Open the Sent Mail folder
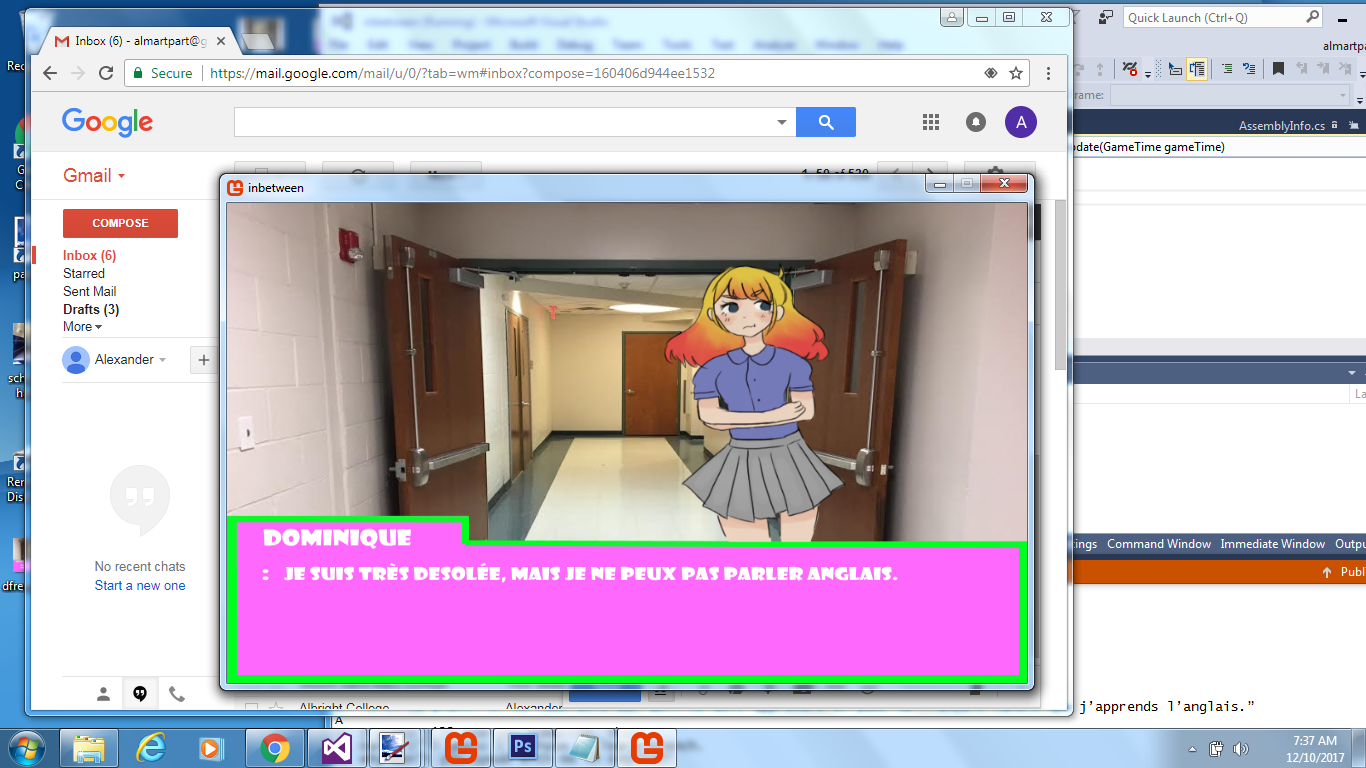The width and height of the screenshot is (1366, 768). click(x=89, y=291)
